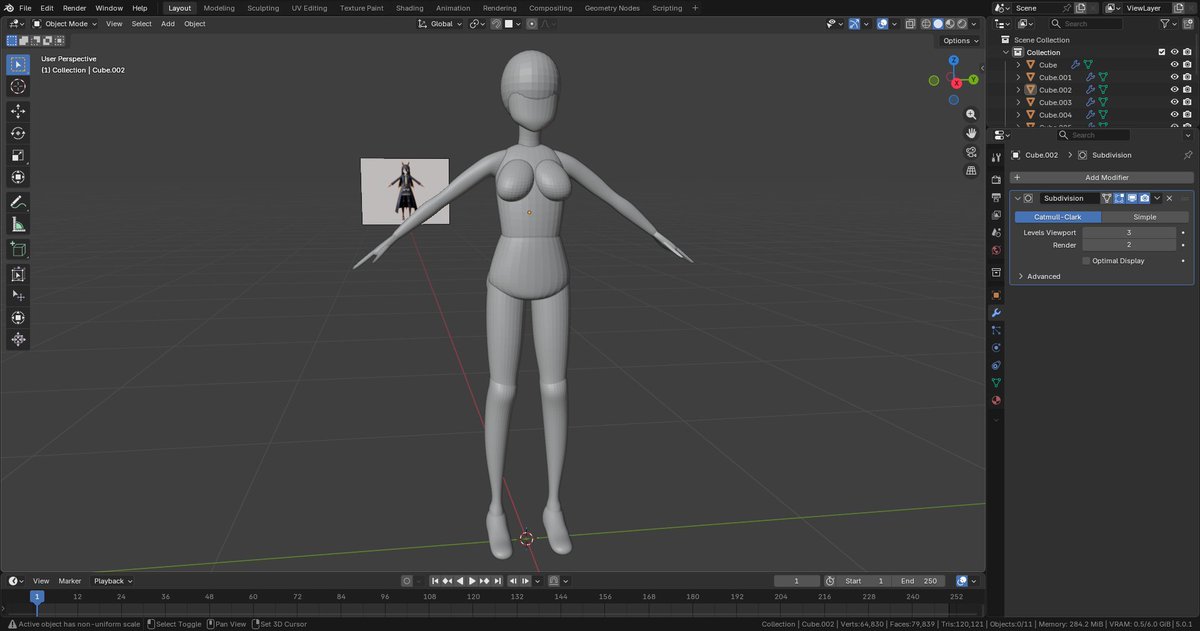Screen dimensions: 1200x631
Task: Click the pan hand viewport gizmo
Action: [971, 133]
